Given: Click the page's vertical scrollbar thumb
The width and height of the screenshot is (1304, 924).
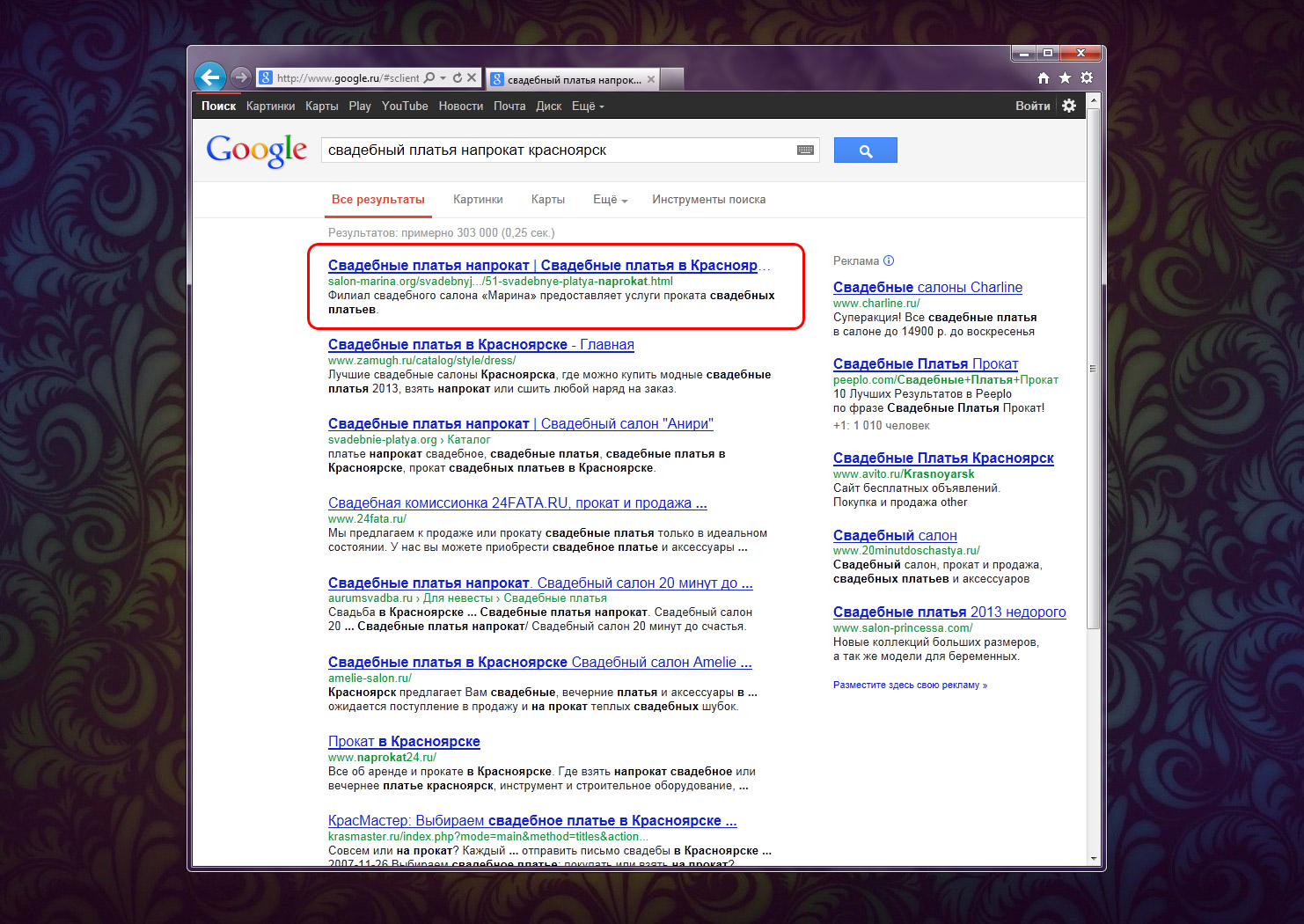Looking at the screenshot, I should 1094,368.
